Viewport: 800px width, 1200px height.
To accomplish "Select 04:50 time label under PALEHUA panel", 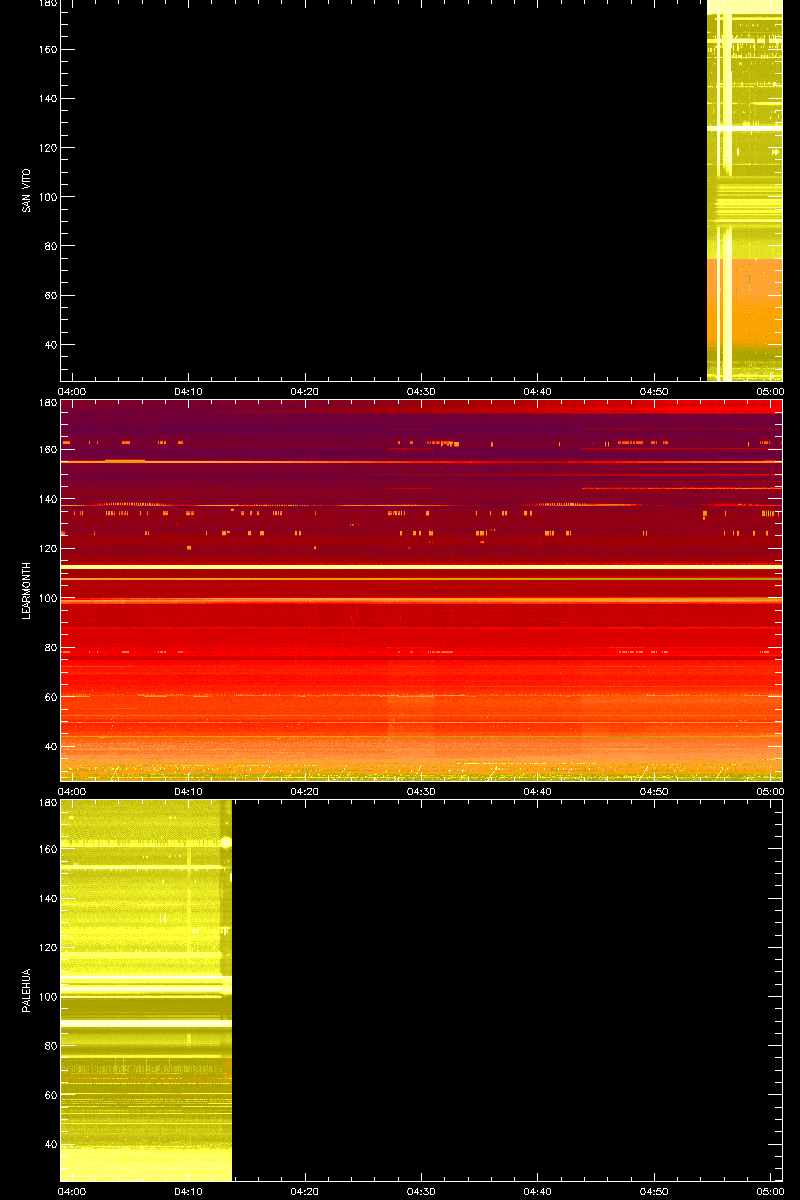I will 654,1191.
